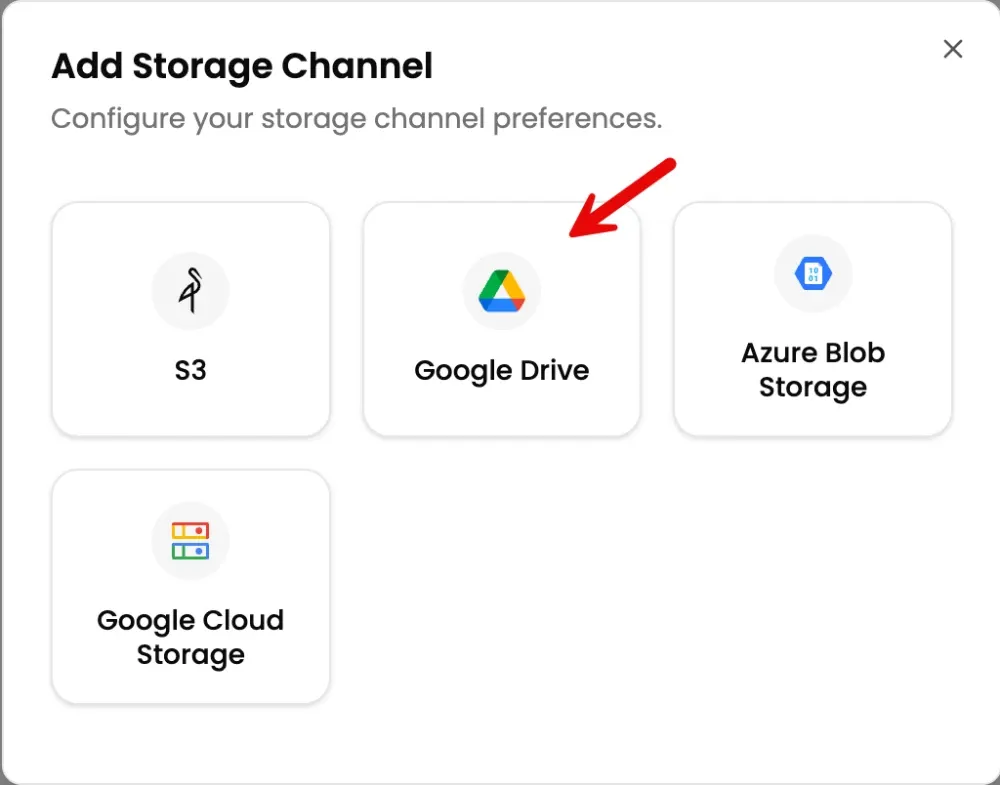
Task: Click the Google Drive triangle logo
Action: (502, 291)
